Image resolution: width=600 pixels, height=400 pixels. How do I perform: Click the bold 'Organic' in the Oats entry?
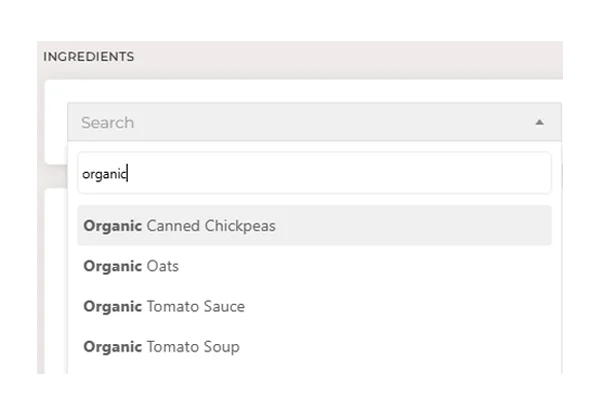(x=112, y=266)
